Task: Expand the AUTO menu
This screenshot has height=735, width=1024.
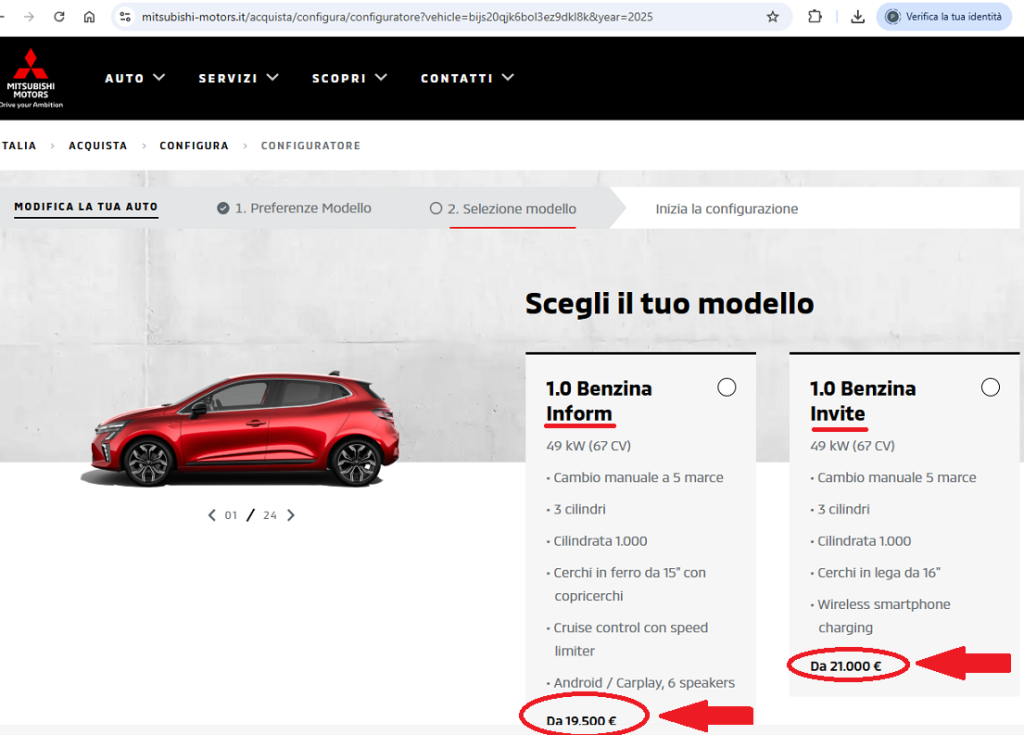Action: 135,78
